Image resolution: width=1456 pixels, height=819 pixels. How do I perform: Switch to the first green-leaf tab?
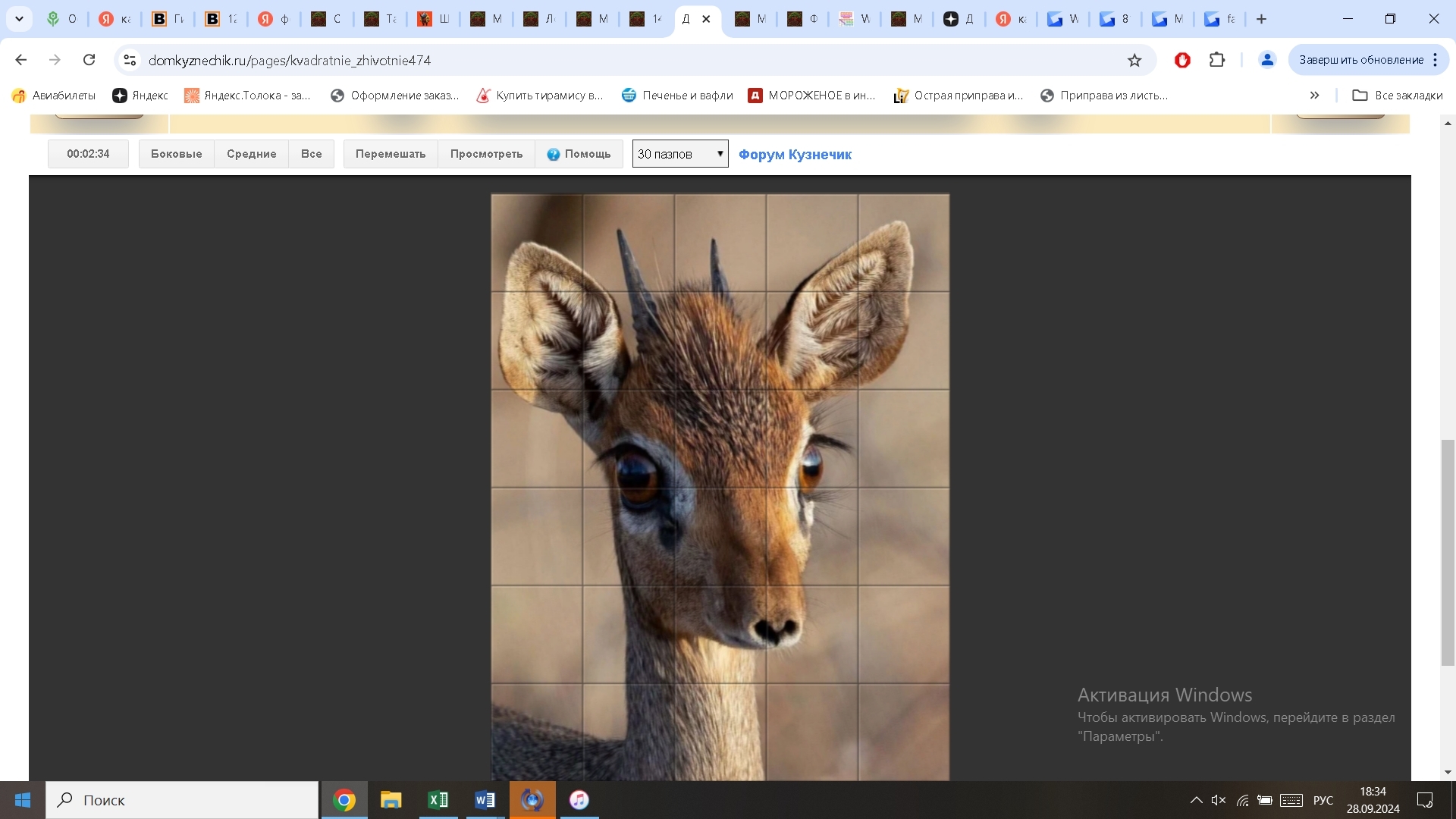coord(62,19)
